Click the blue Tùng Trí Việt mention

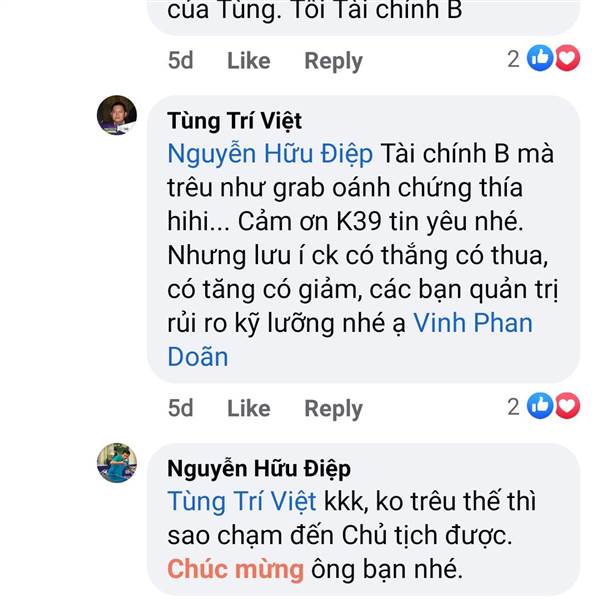coord(242,502)
